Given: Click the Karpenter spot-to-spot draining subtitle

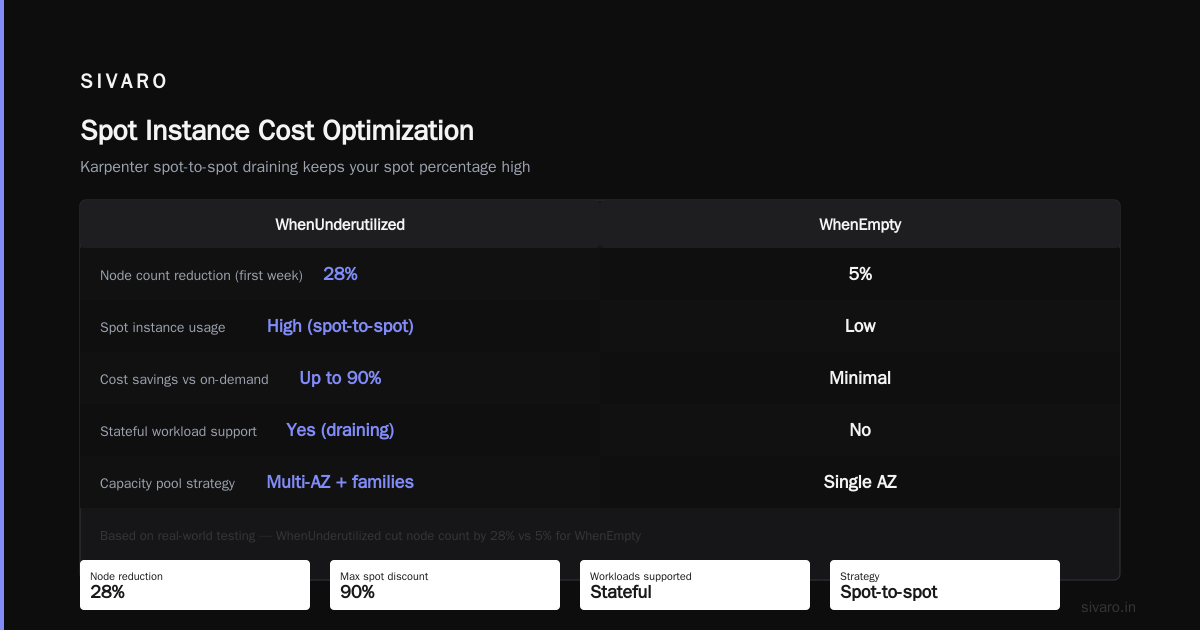Looking at the screenshot, I should (305, 167).
